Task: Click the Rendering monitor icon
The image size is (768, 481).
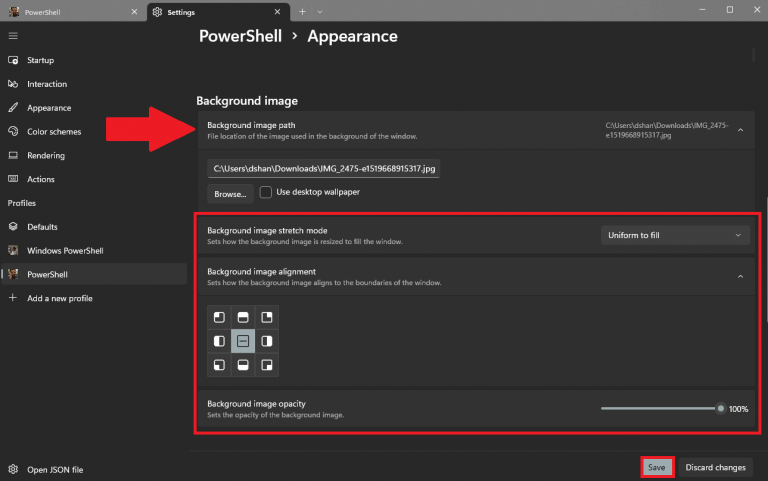Action: click(x=13, y=155)
